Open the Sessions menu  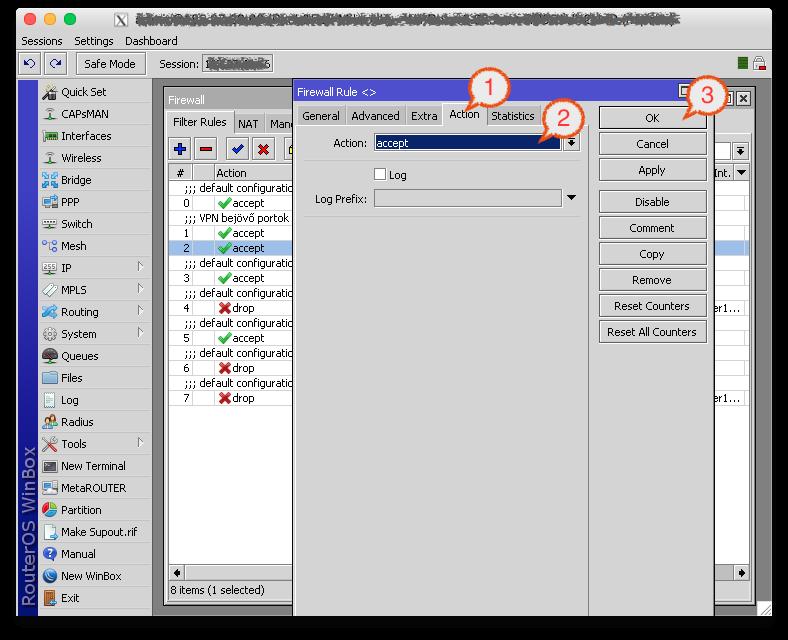(x=42, y=41)
